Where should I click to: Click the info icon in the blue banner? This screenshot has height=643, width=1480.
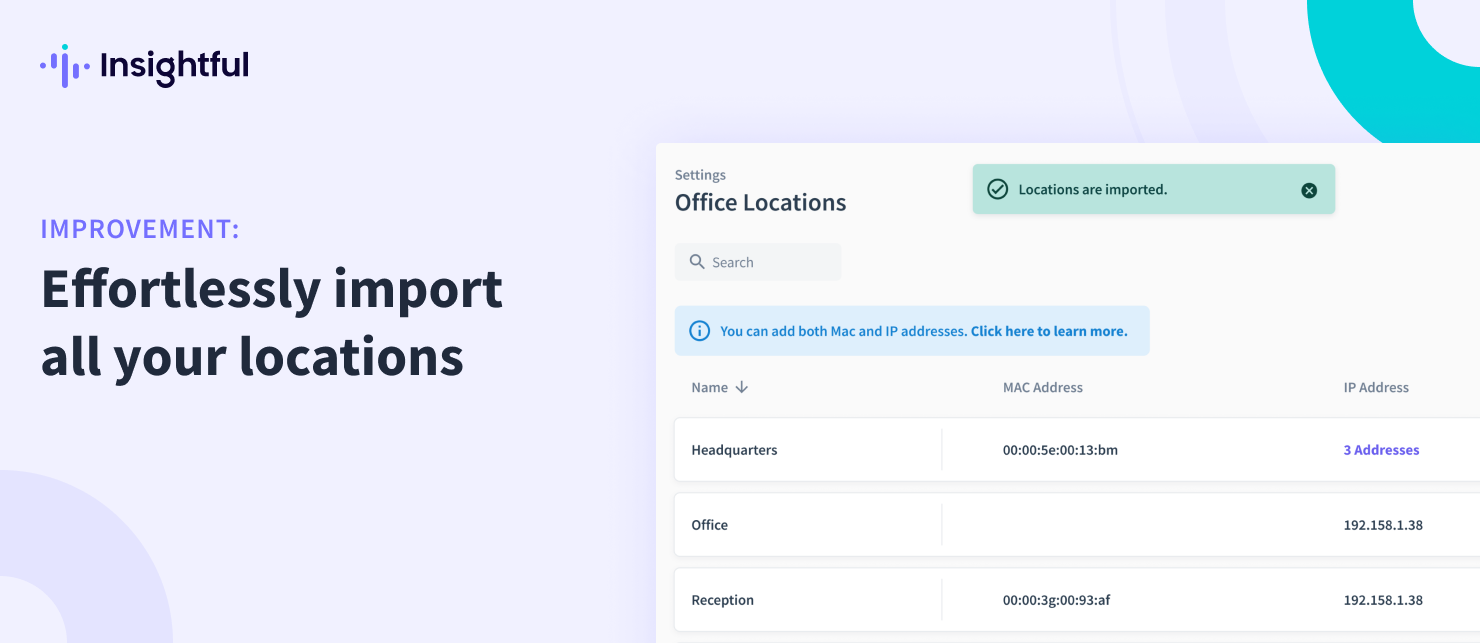coord(700,331)
